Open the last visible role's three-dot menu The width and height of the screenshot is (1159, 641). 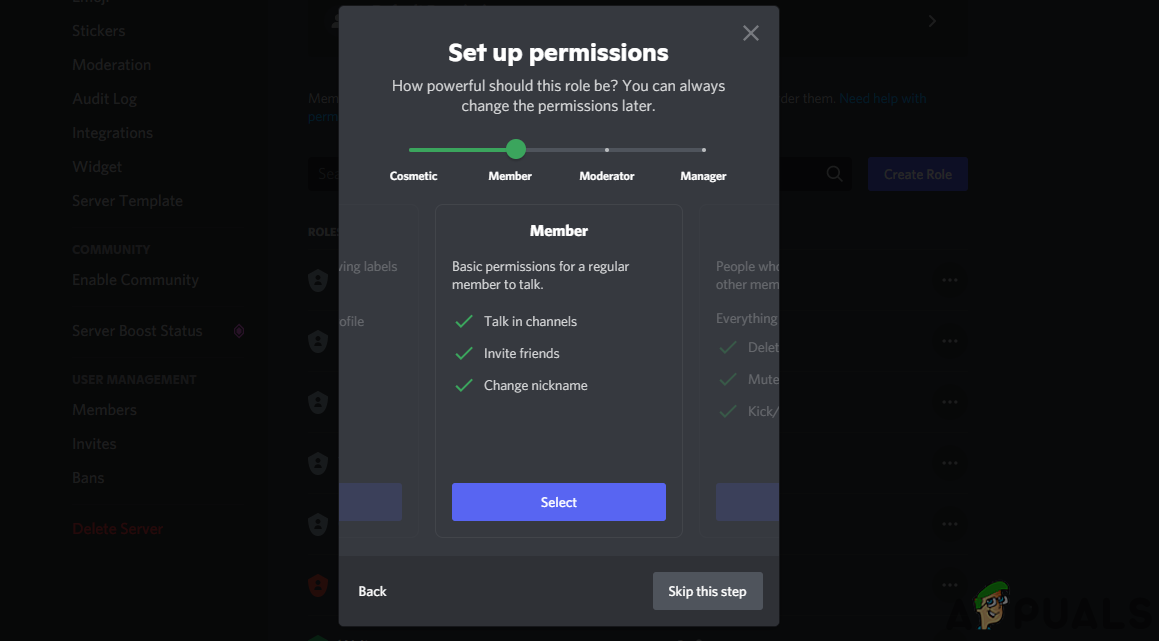click(x=949, y=585)
